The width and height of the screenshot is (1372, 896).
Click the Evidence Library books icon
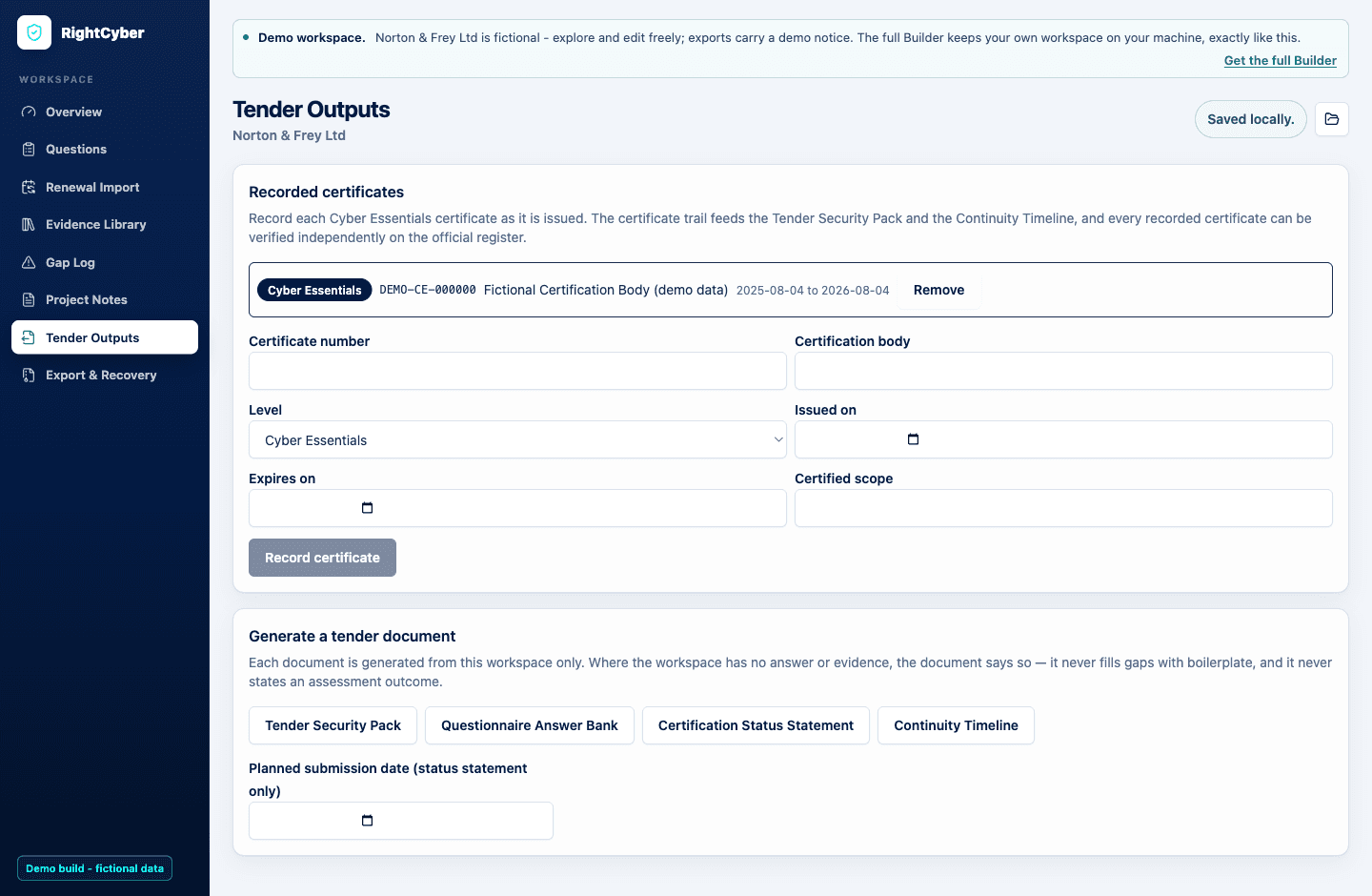tap(29, 224)
